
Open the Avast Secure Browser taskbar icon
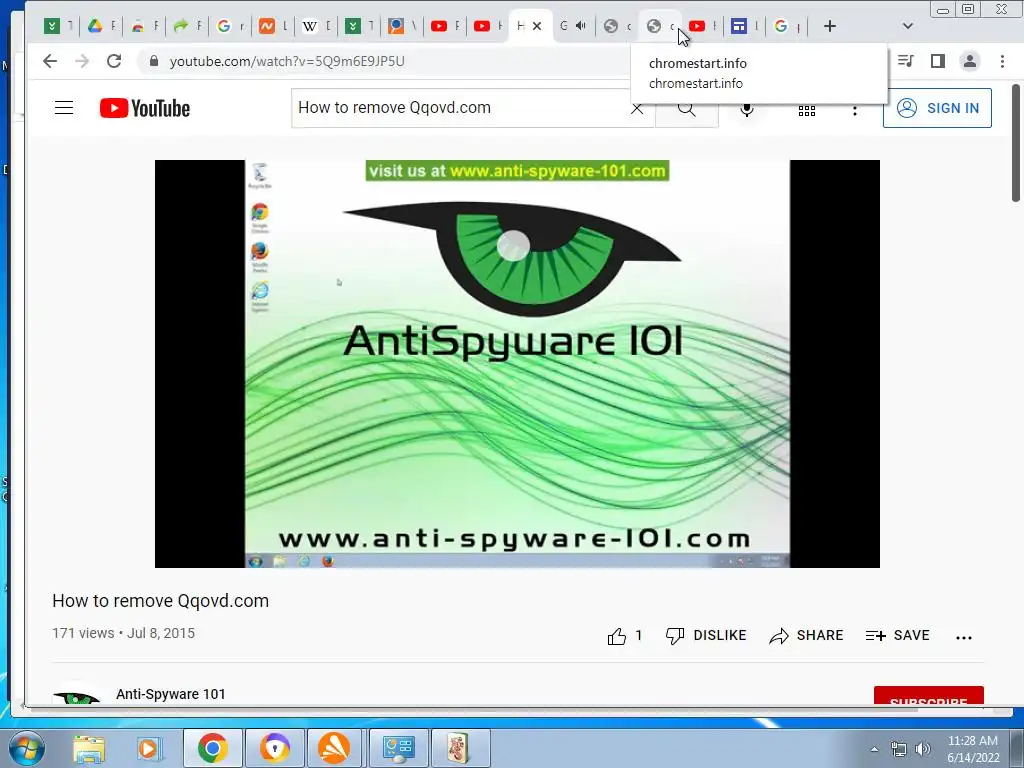coord(274,748)
